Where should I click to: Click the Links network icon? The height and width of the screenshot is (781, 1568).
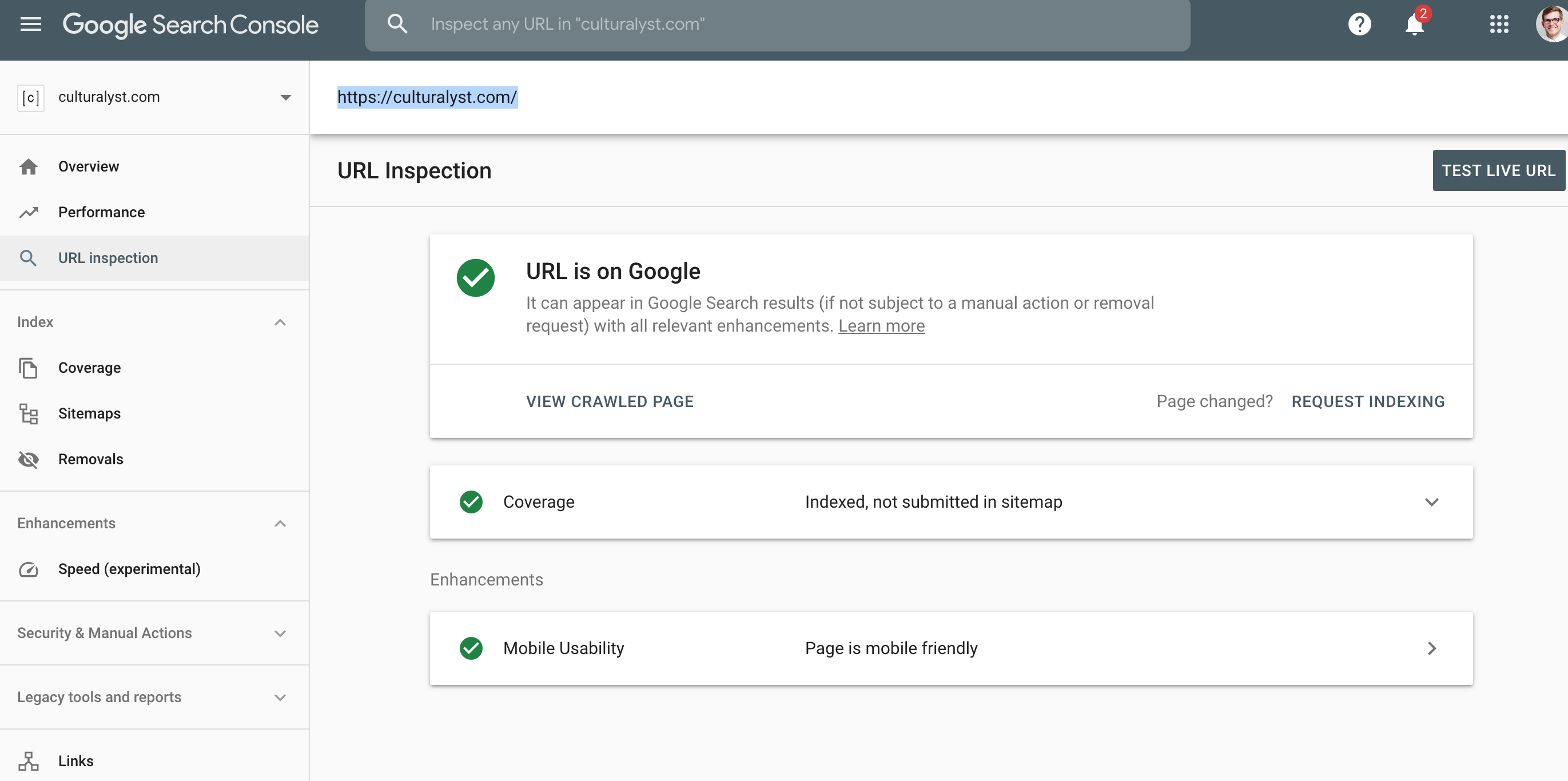29,761
